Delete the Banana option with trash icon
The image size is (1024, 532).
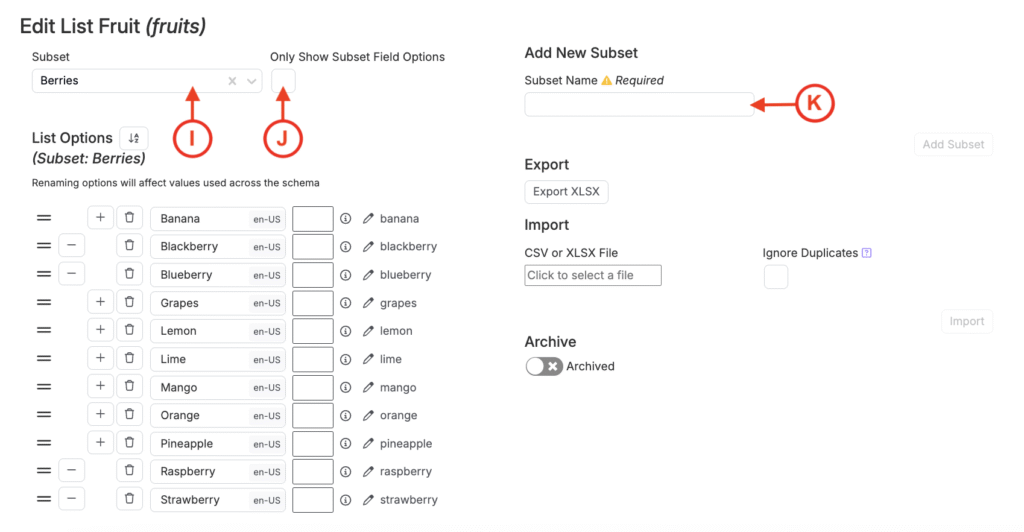tap(129, 218)
